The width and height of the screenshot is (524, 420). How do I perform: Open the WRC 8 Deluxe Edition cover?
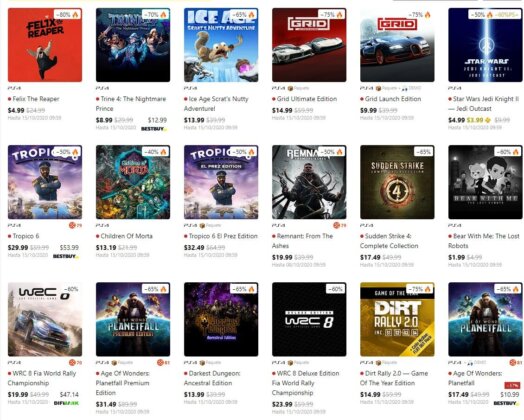[x=309, y=319]
